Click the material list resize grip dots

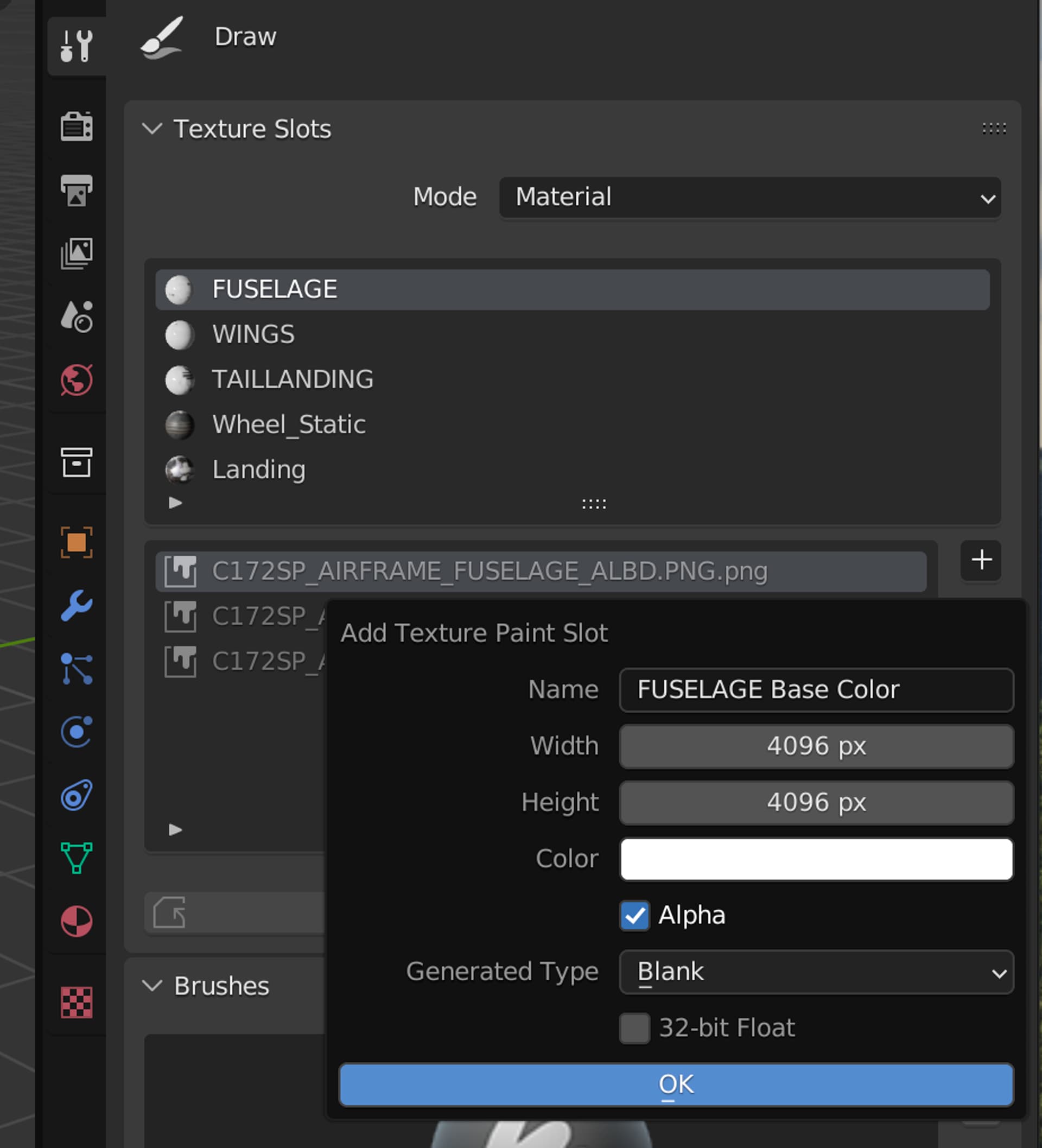[x=594, y=504]
